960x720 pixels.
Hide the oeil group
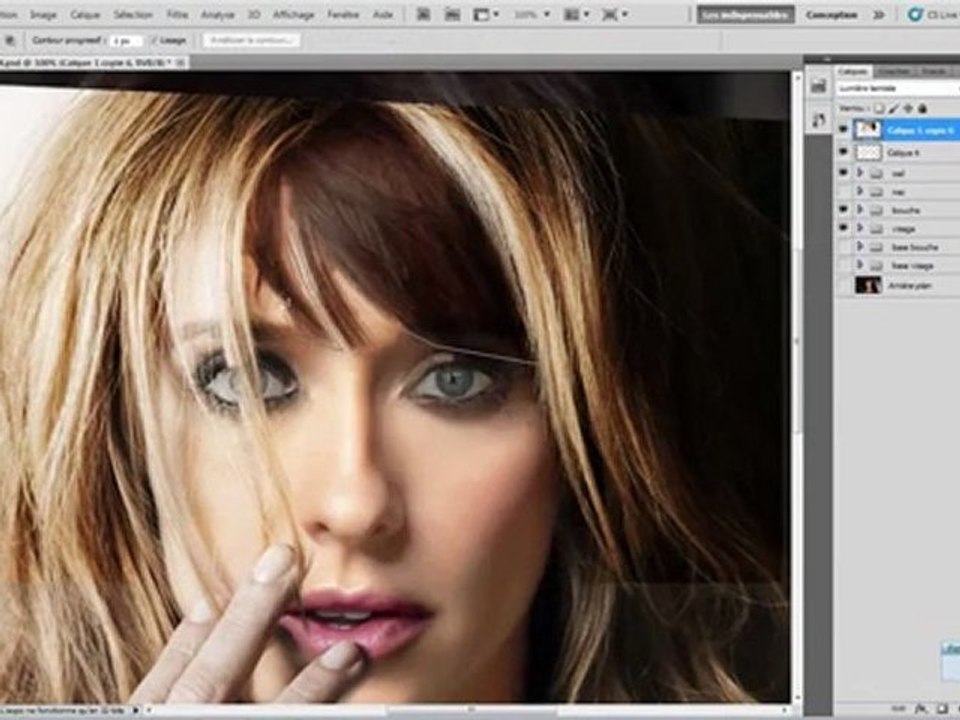tap(844, 173)
